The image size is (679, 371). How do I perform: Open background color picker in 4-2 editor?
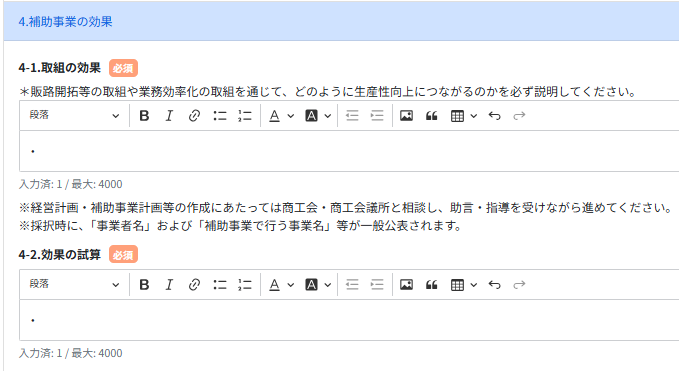coord(311,284)
